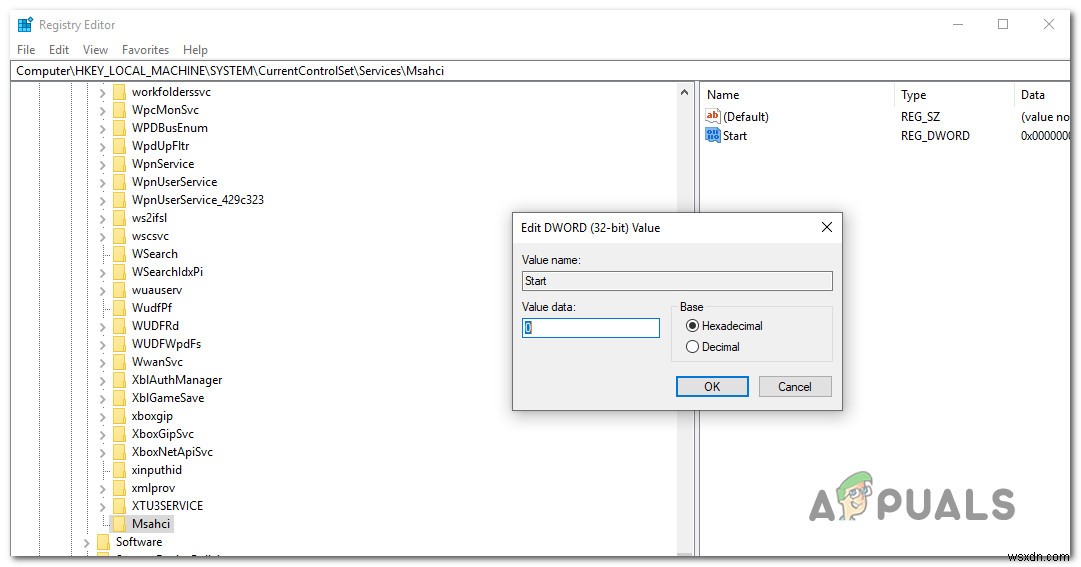Click the WpnService folder icon
Viewport: 1081px width, 567px height.
(119, 163)
